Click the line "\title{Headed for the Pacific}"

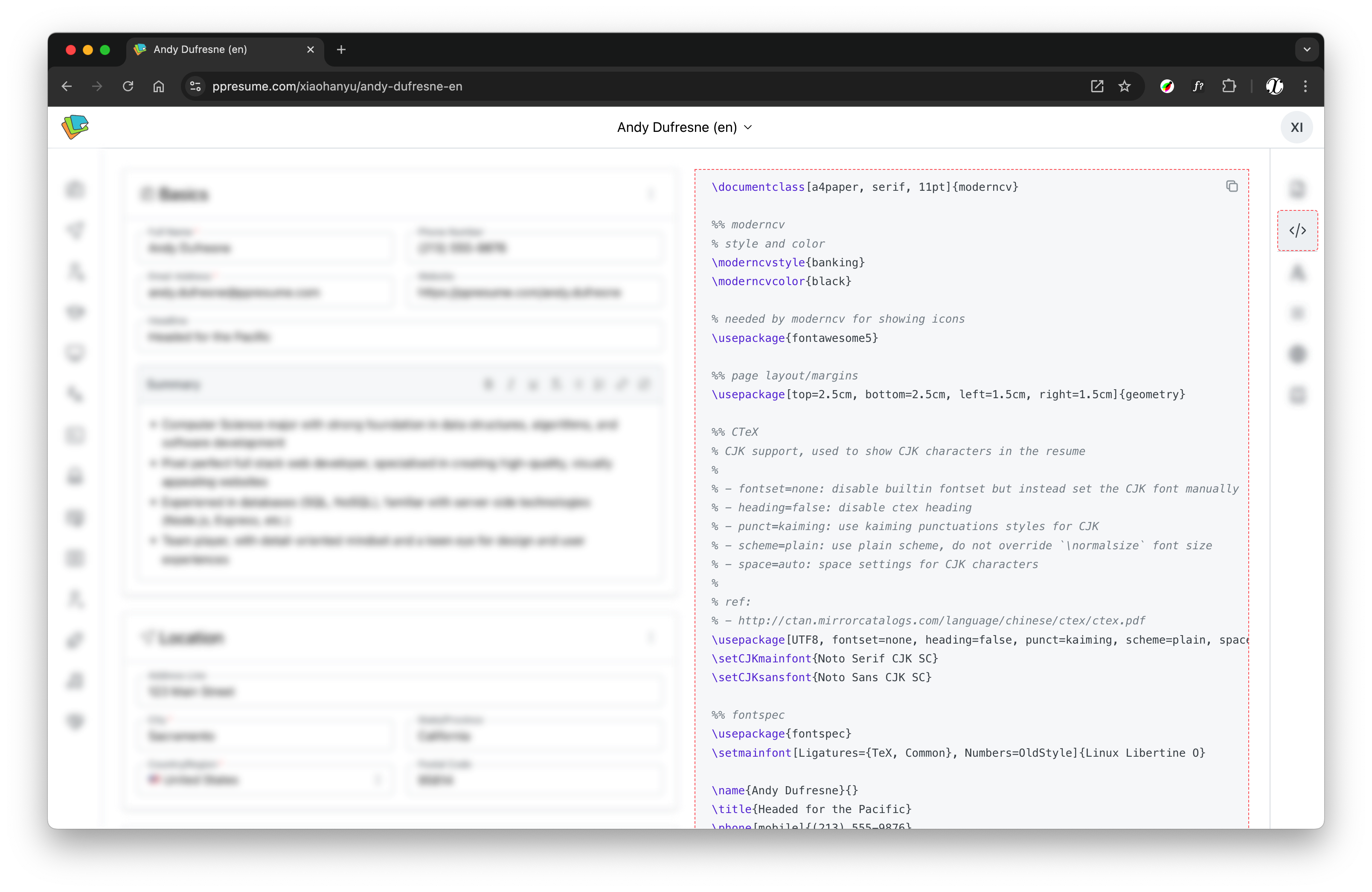point(811,809)
